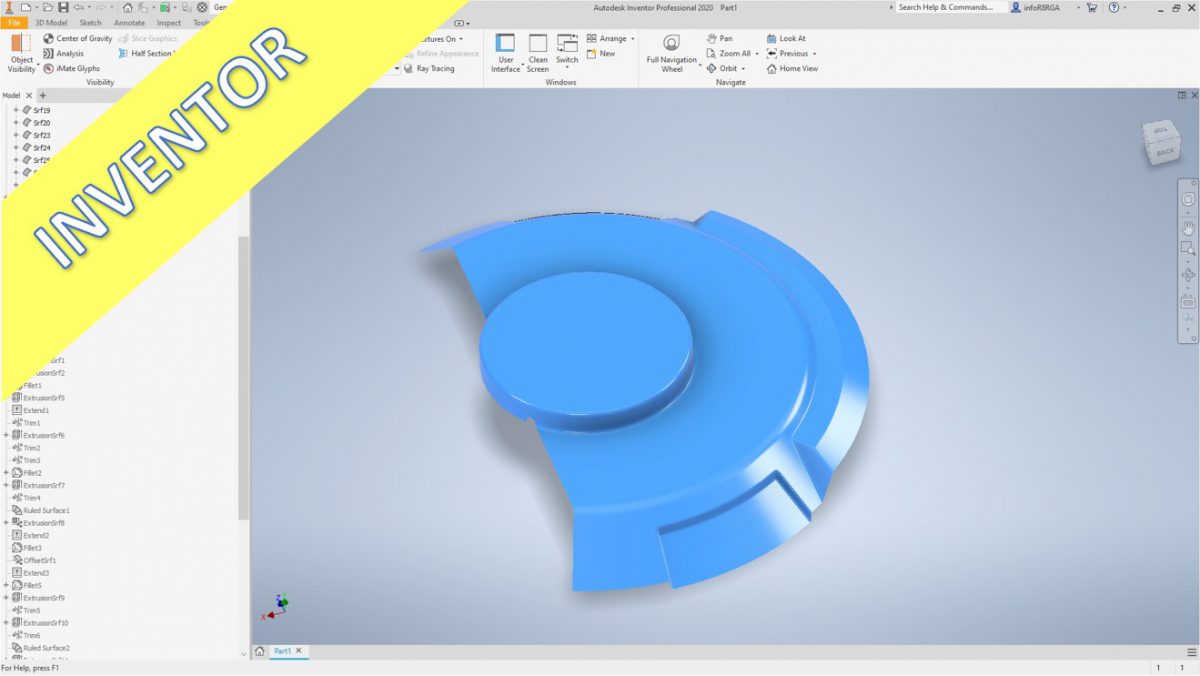Click the zoom icon on the right navigation bar

(x=1188, y=249)
